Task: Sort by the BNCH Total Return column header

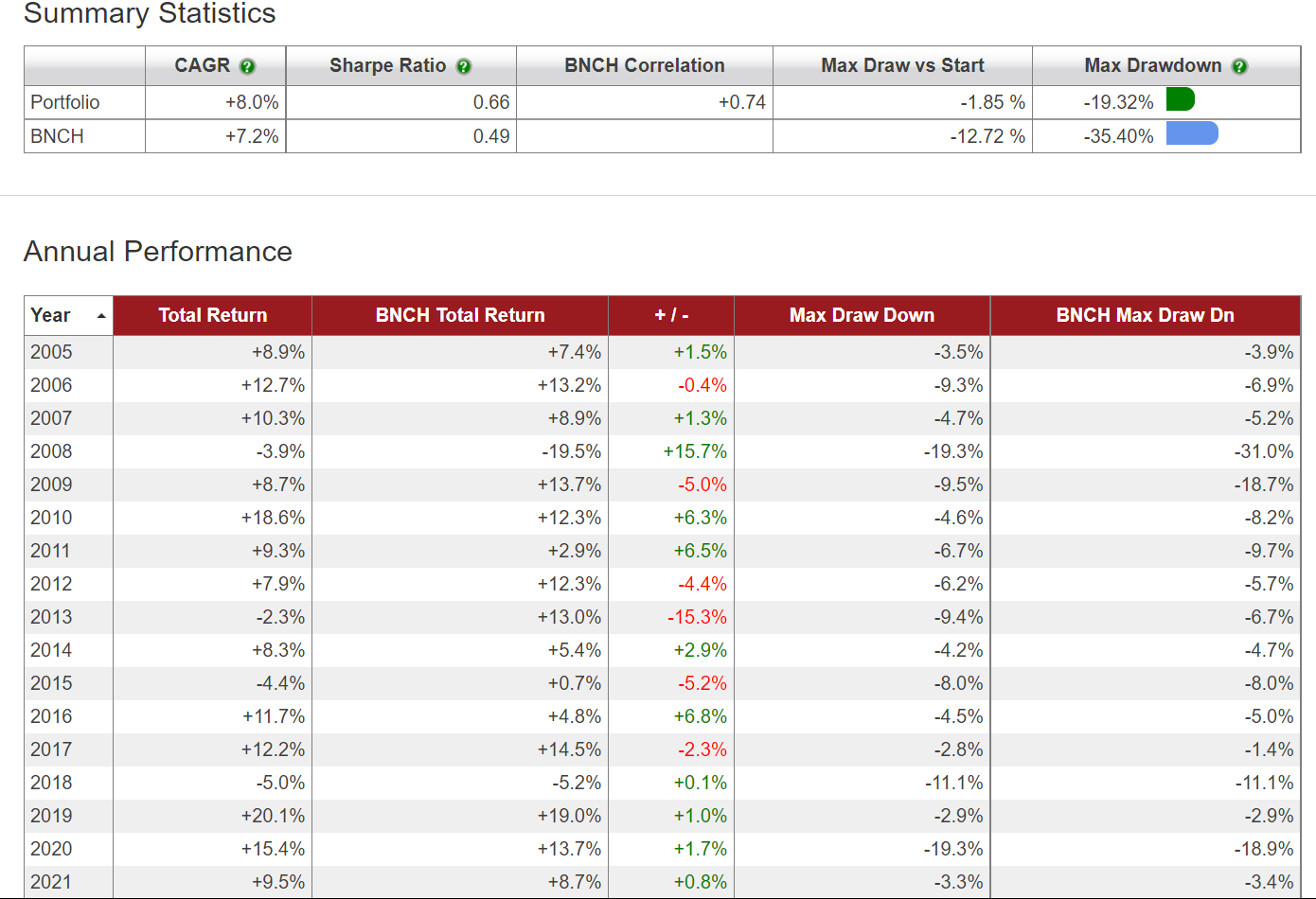Action: point(460,315)
